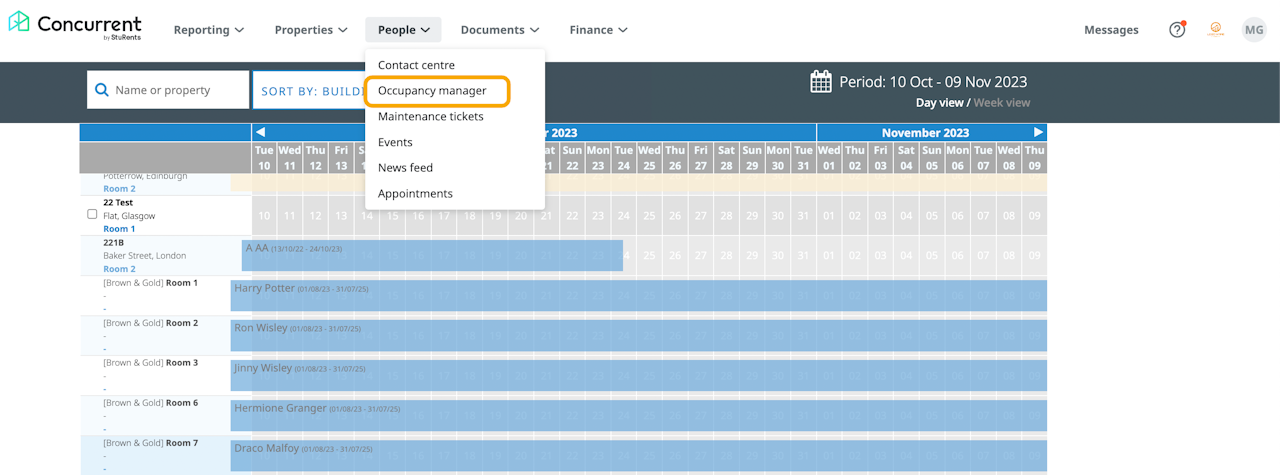The height and width of the screenshot is (475, 1280).
Task: Open the help question mark icon
Action: coord(1177,30)
